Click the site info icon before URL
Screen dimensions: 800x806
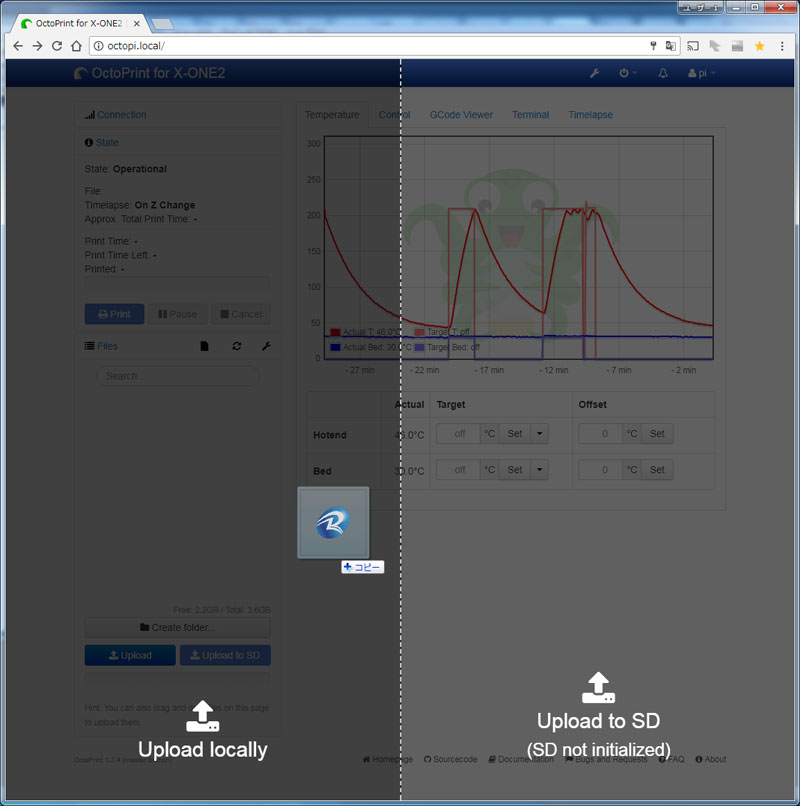point(98,46)
